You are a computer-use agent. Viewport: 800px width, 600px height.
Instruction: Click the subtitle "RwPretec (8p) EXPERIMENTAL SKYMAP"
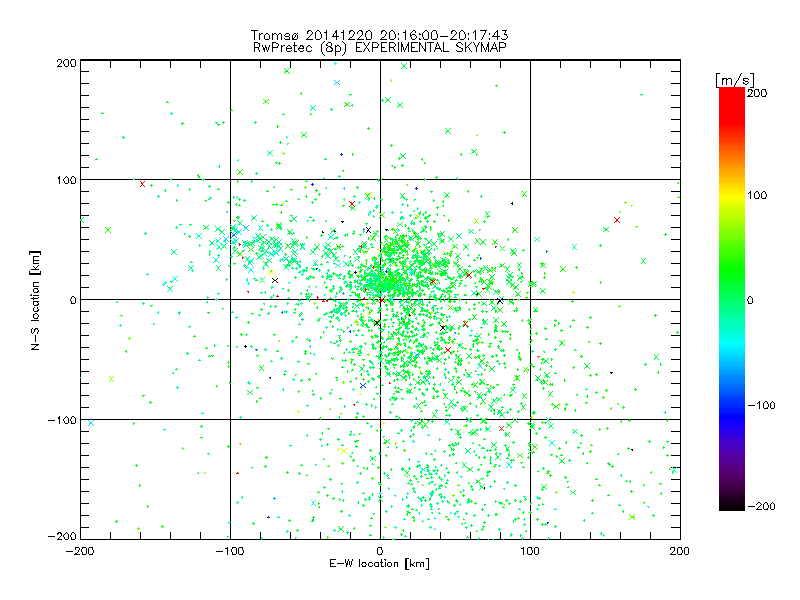(x=380, y=48)
